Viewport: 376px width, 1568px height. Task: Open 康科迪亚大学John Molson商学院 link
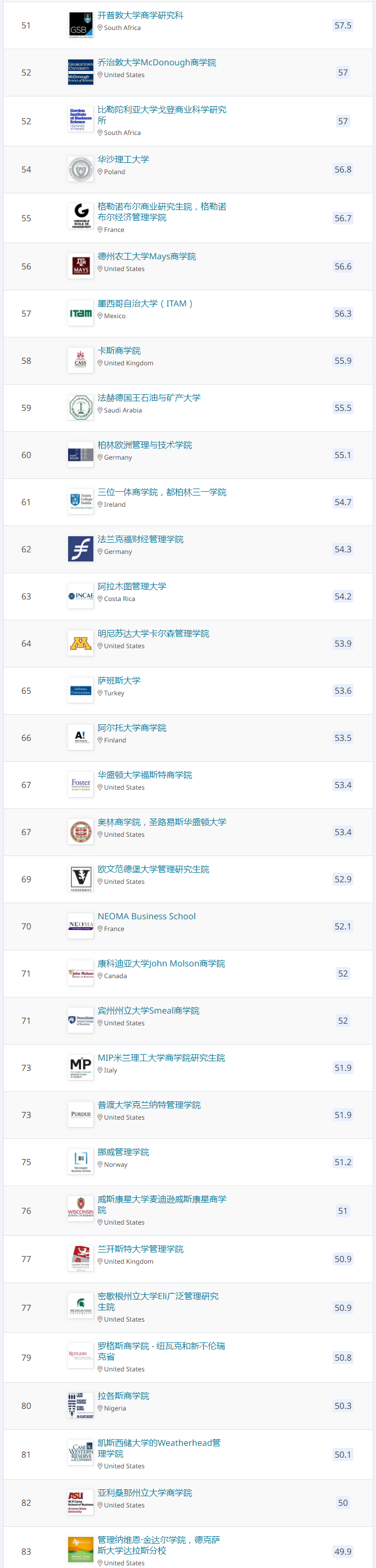coord(161,964)
